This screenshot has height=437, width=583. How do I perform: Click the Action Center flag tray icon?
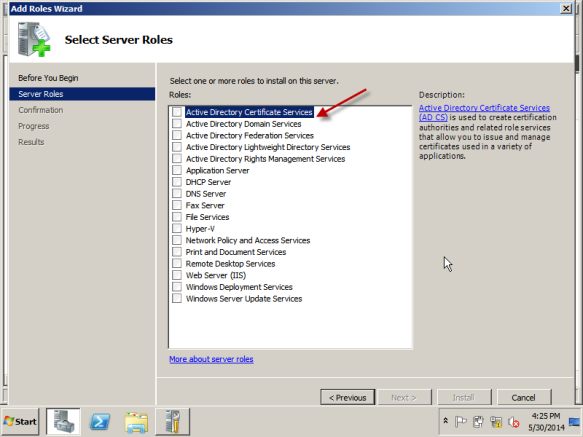tap(460, 422)
